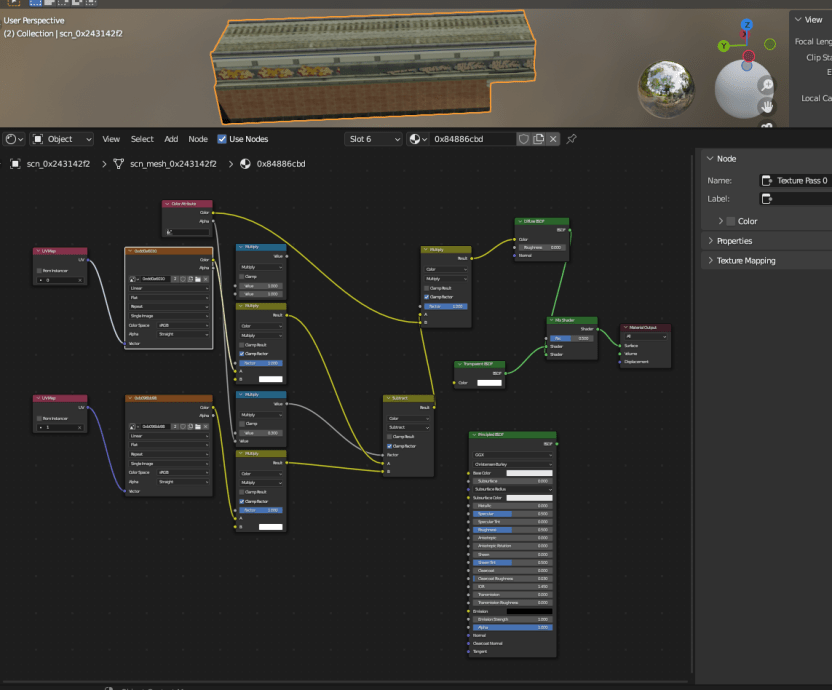Enable Clamp on the blue Multiply node
The width and height of the screenshot is (832, 690).
pos(241,277)
